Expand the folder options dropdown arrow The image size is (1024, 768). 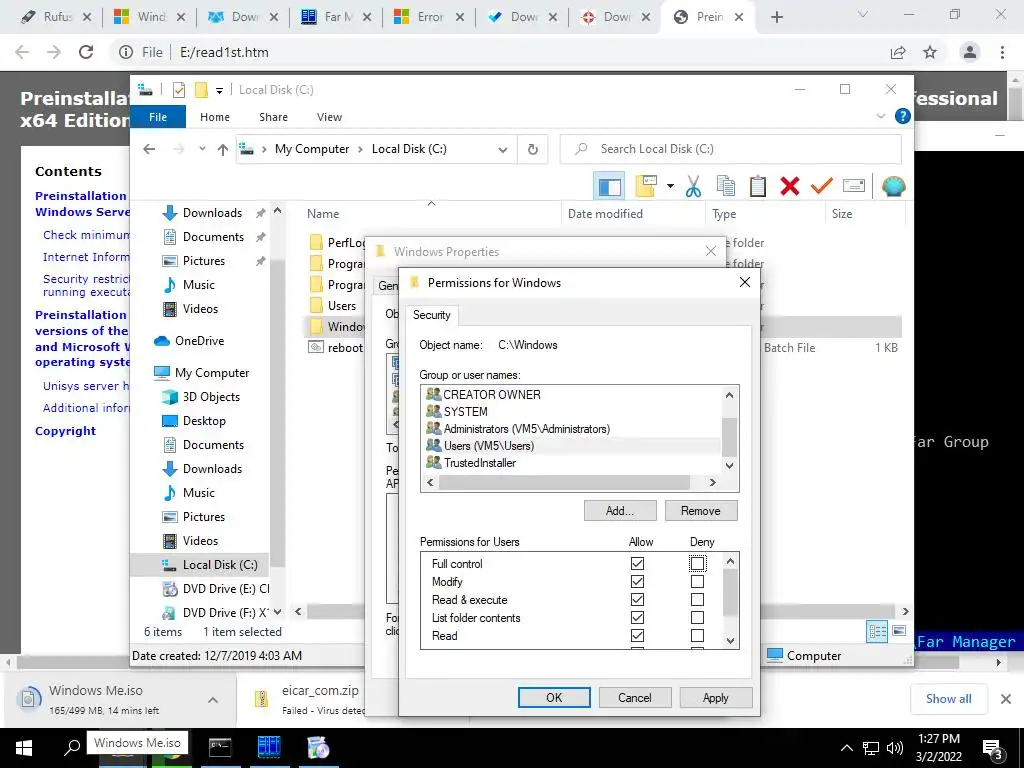(670, 187)
